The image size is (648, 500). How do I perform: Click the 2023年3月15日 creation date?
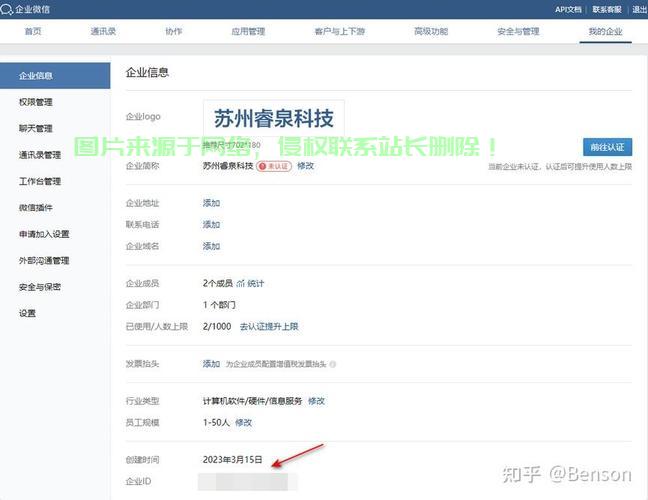(233, 460)
